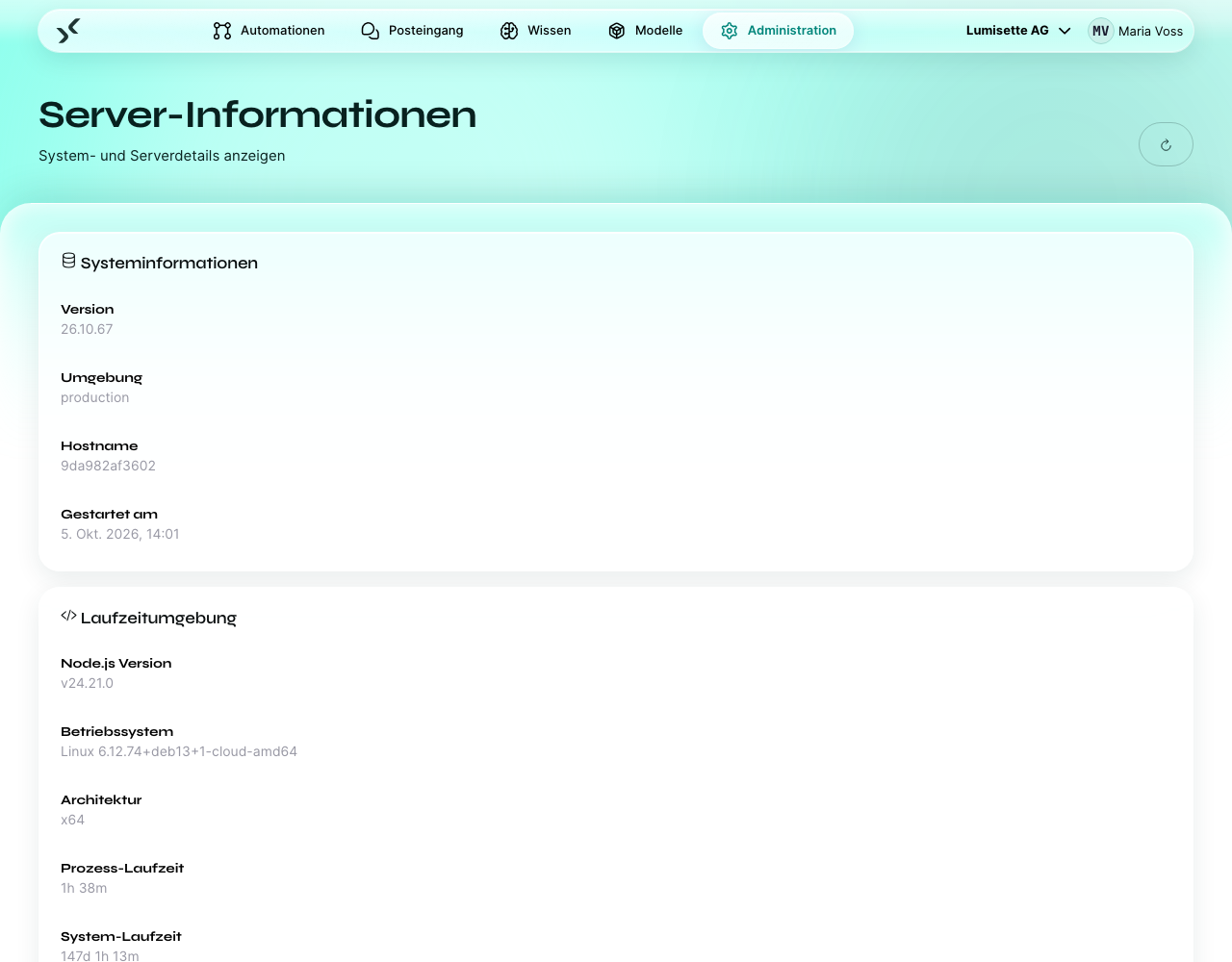Image resolution: width=1232 pixels, height=962 pixels.
Task: Click the Laufzeitumgebung section heading
Action: [159, 618]
